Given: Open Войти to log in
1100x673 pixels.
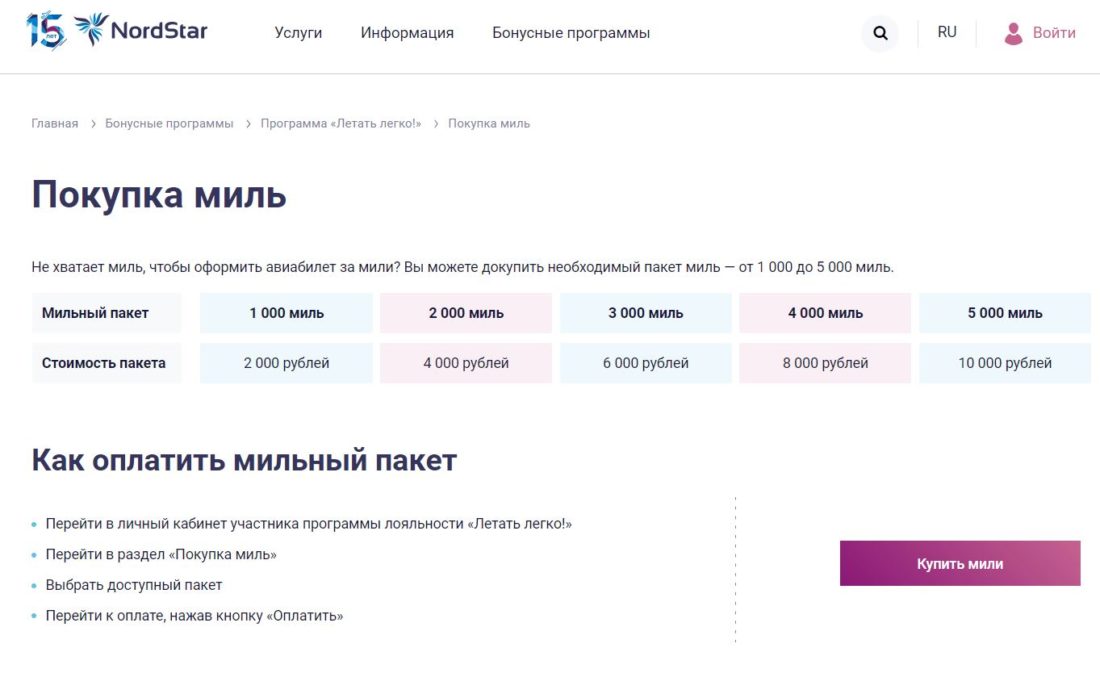Looking at the screenshot, I should point(1050,32).
